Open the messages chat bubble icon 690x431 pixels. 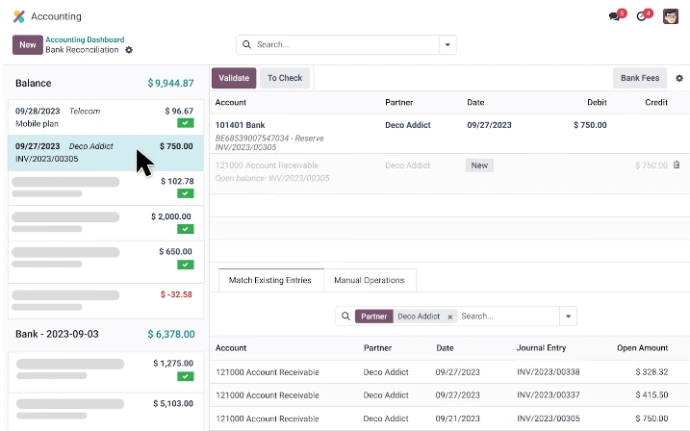[x=614, y=17]
